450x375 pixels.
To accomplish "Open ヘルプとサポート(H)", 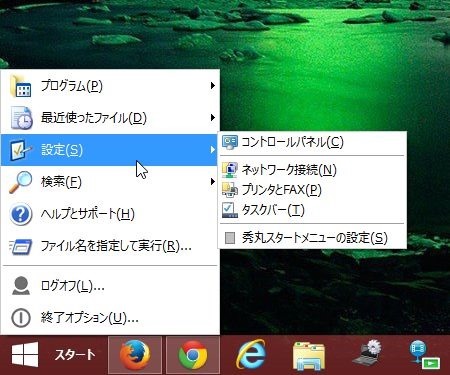I will (x=110, y=214).
